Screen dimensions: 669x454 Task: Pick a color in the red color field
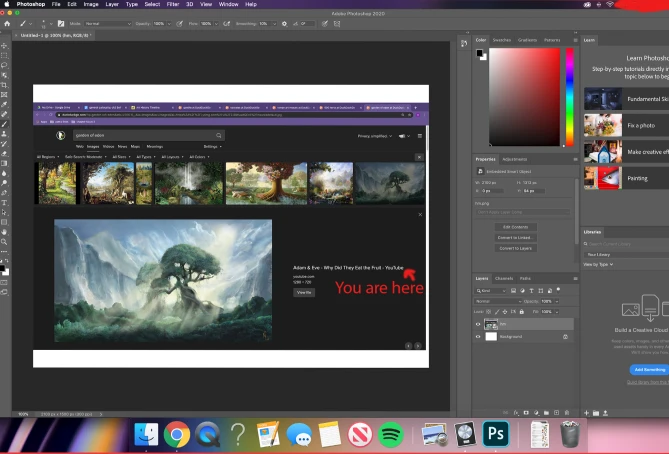524,97
